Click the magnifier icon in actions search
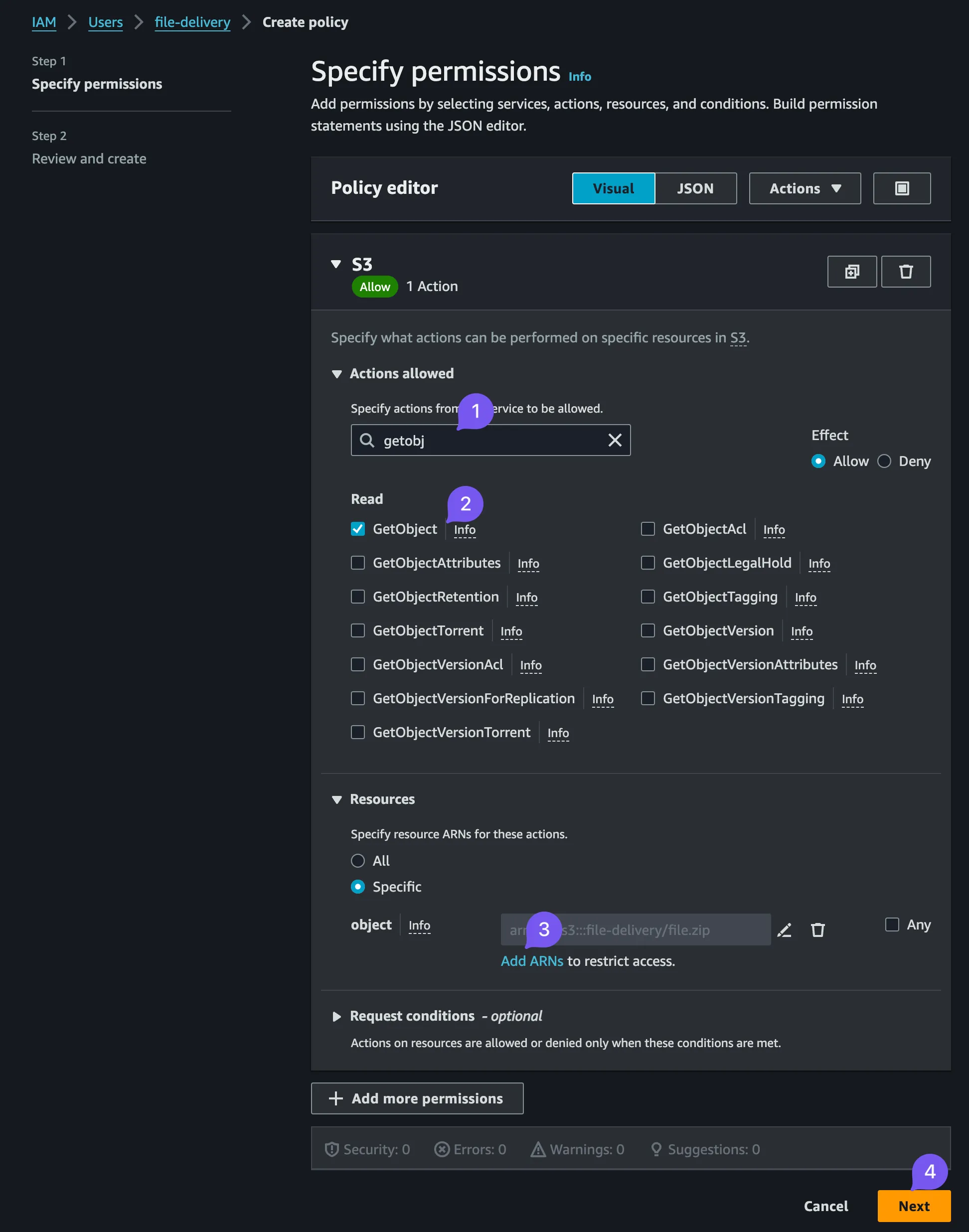Screen dimensions: 969x1232 tap(367, 440)
